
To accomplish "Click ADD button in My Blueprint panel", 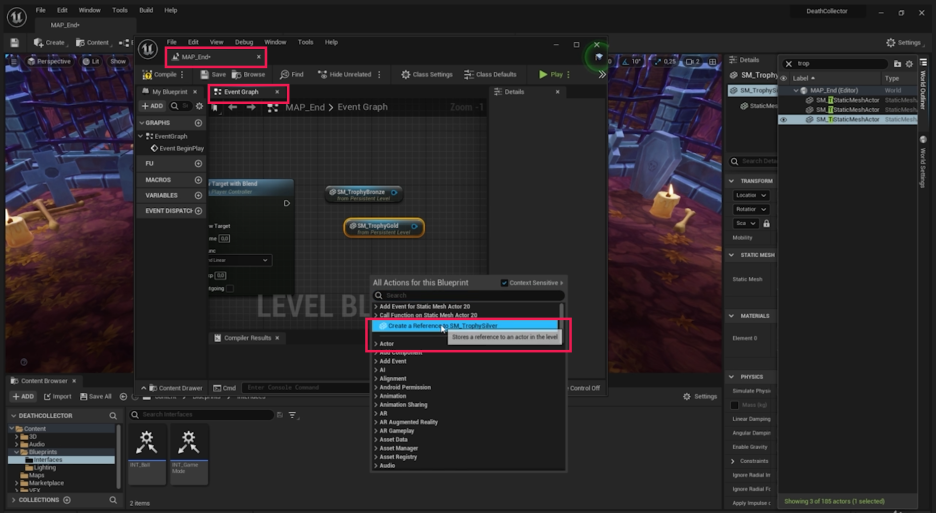I will coord(152,106).
